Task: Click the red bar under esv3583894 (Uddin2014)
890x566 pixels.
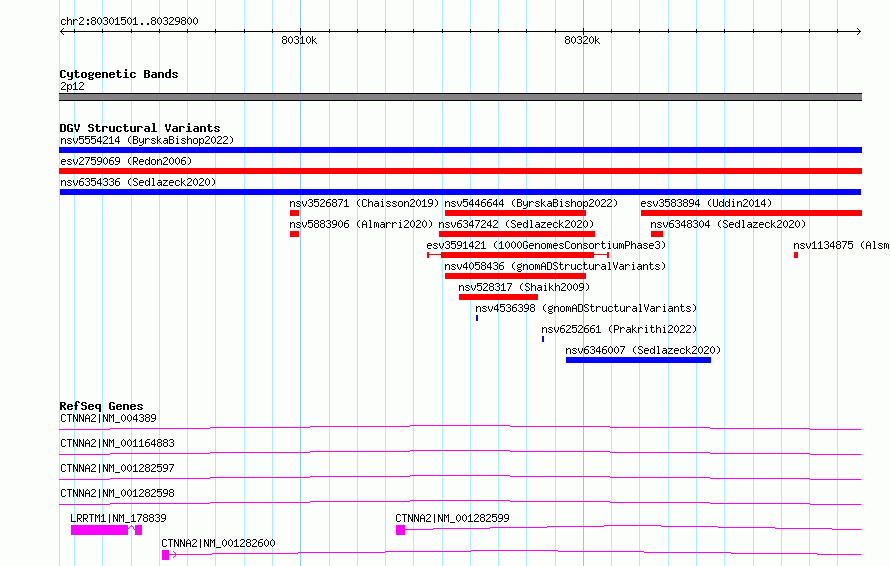Action: 752,213
